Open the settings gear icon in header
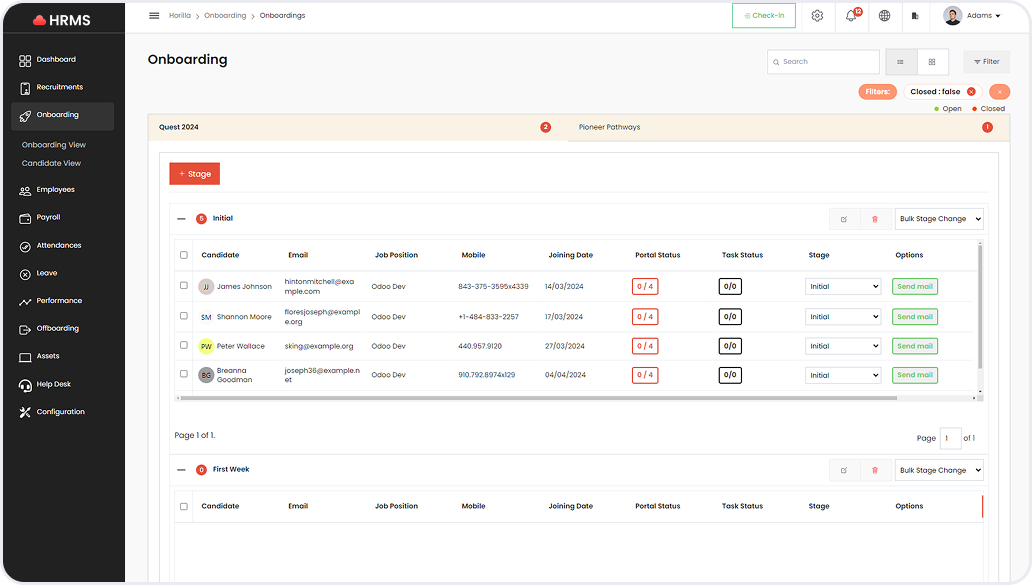This screenshot has height=585, width=1032. click(x=817, y=16)
